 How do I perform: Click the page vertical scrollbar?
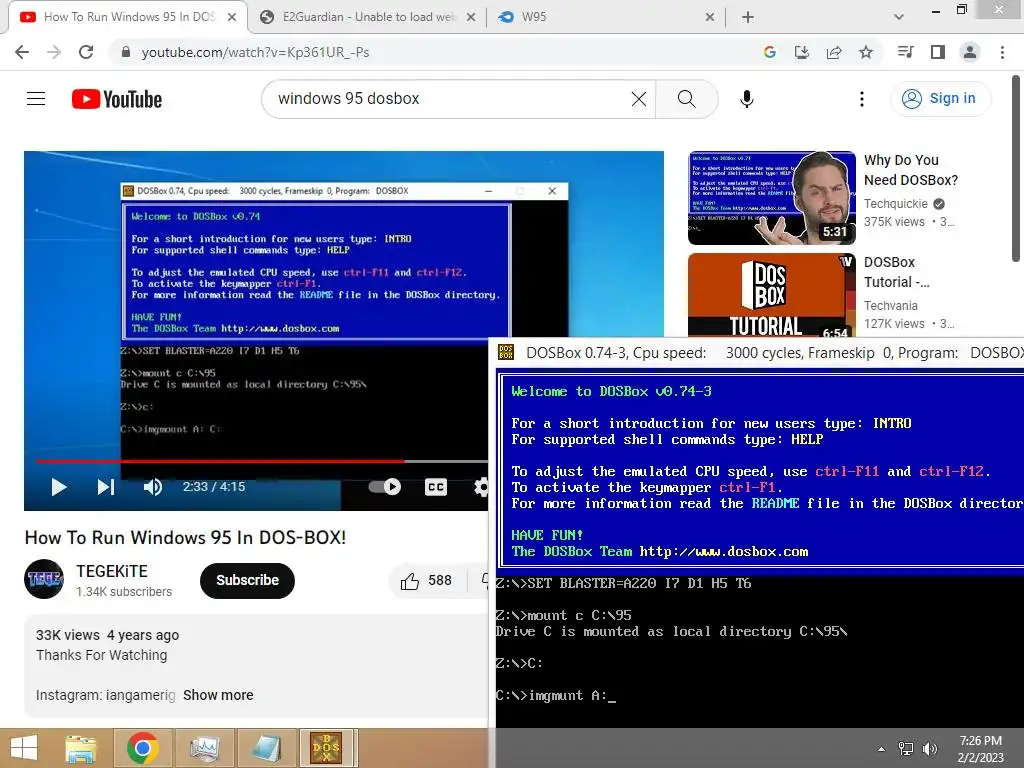pos(1016,170)
